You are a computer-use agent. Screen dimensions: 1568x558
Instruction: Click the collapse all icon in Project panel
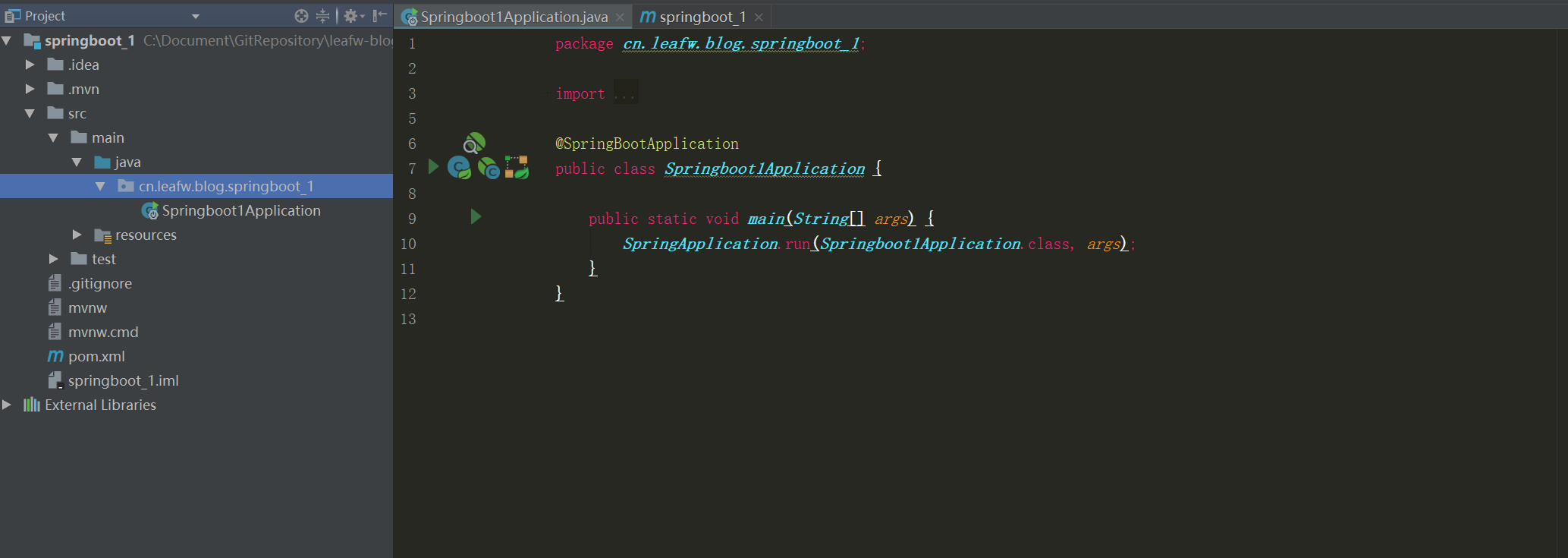pyautogui.click(x=323, y=16)
